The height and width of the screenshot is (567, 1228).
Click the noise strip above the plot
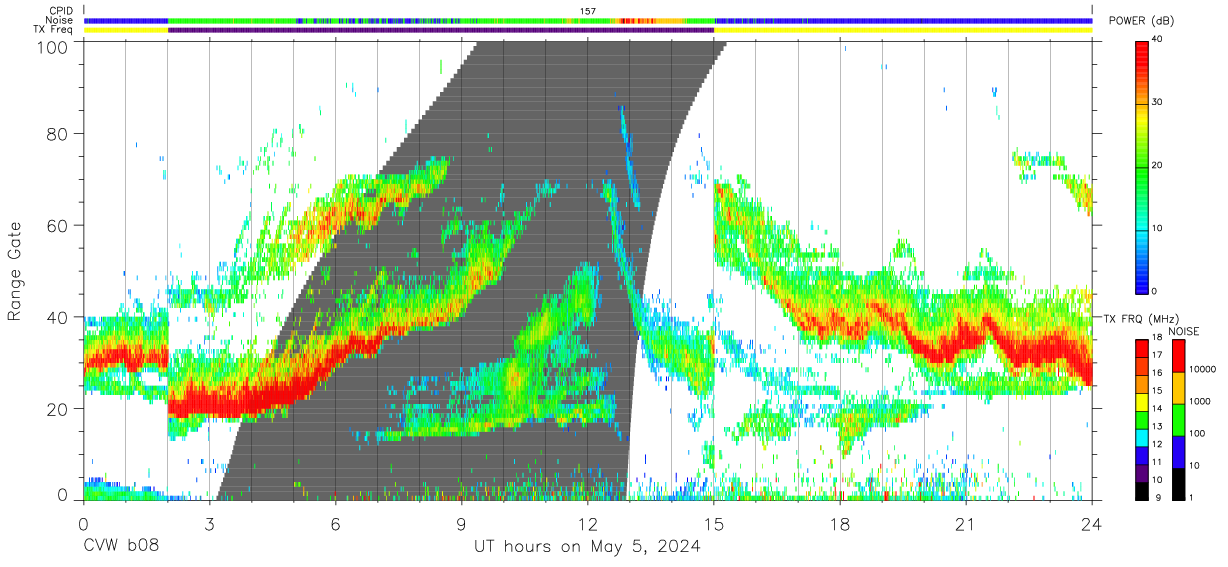point(588,20)
